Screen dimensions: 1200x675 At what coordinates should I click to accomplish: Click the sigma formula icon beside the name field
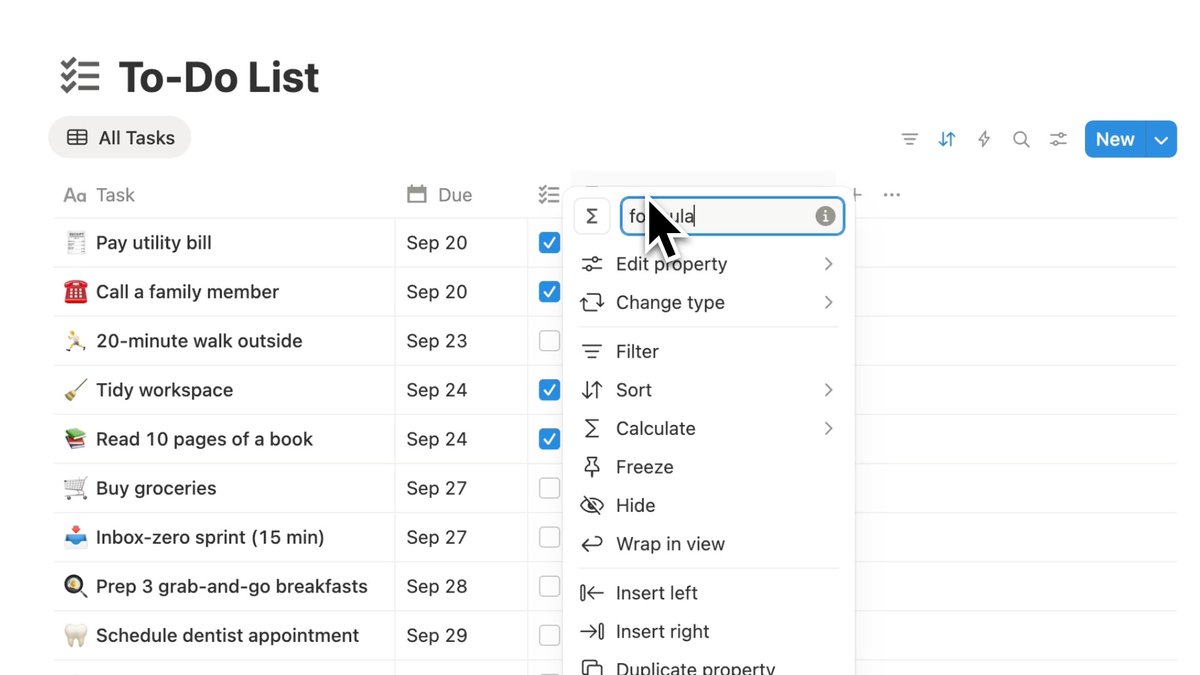coord(592,216)
